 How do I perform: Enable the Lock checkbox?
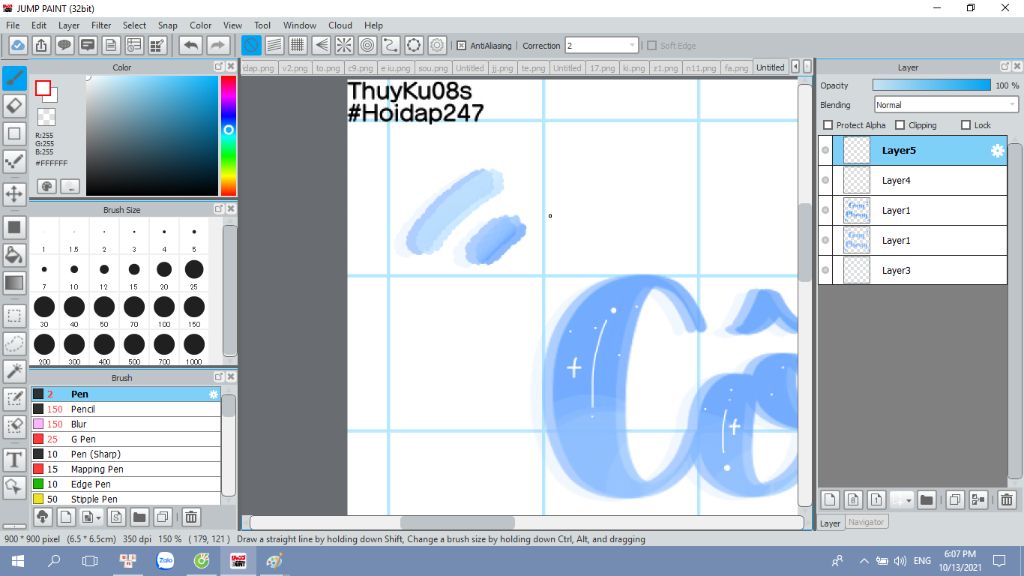pos(966,125)
